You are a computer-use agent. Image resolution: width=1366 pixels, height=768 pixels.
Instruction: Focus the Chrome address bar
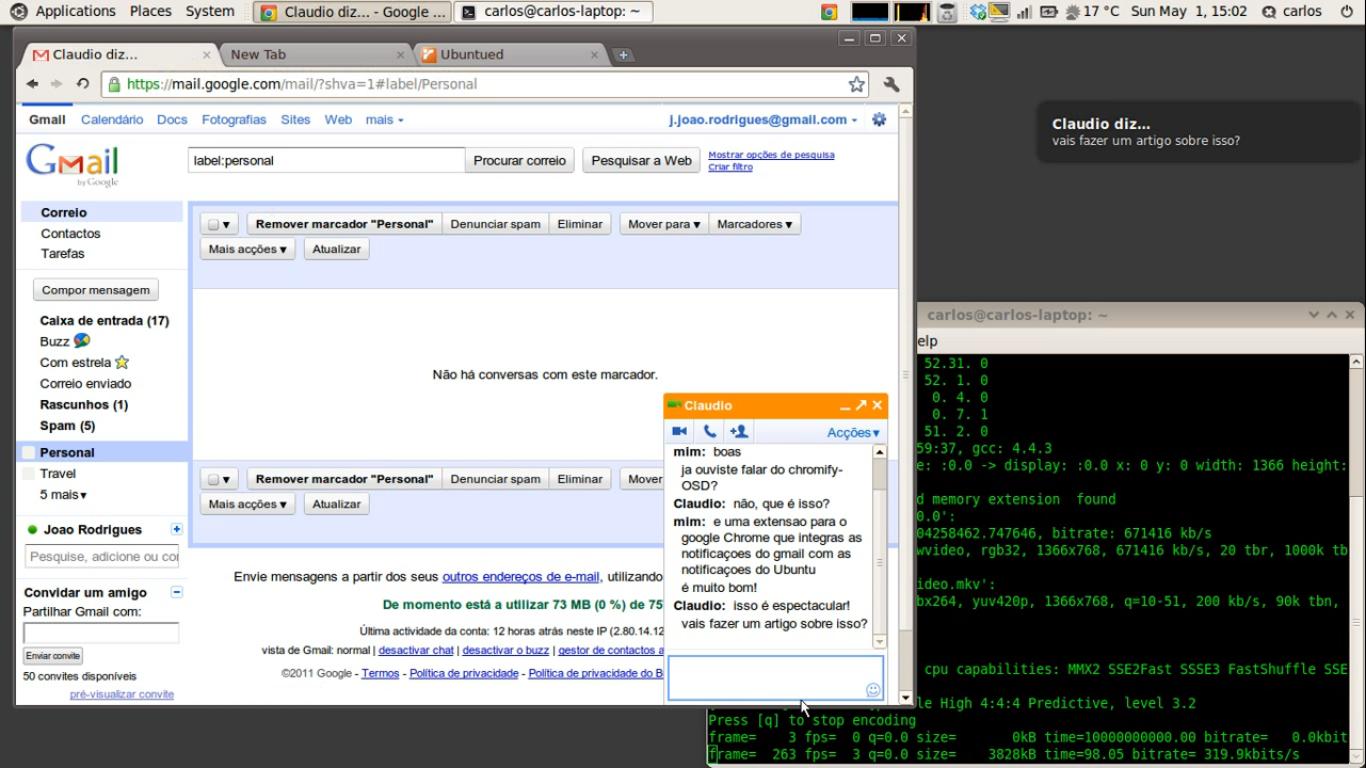[485, 84]
